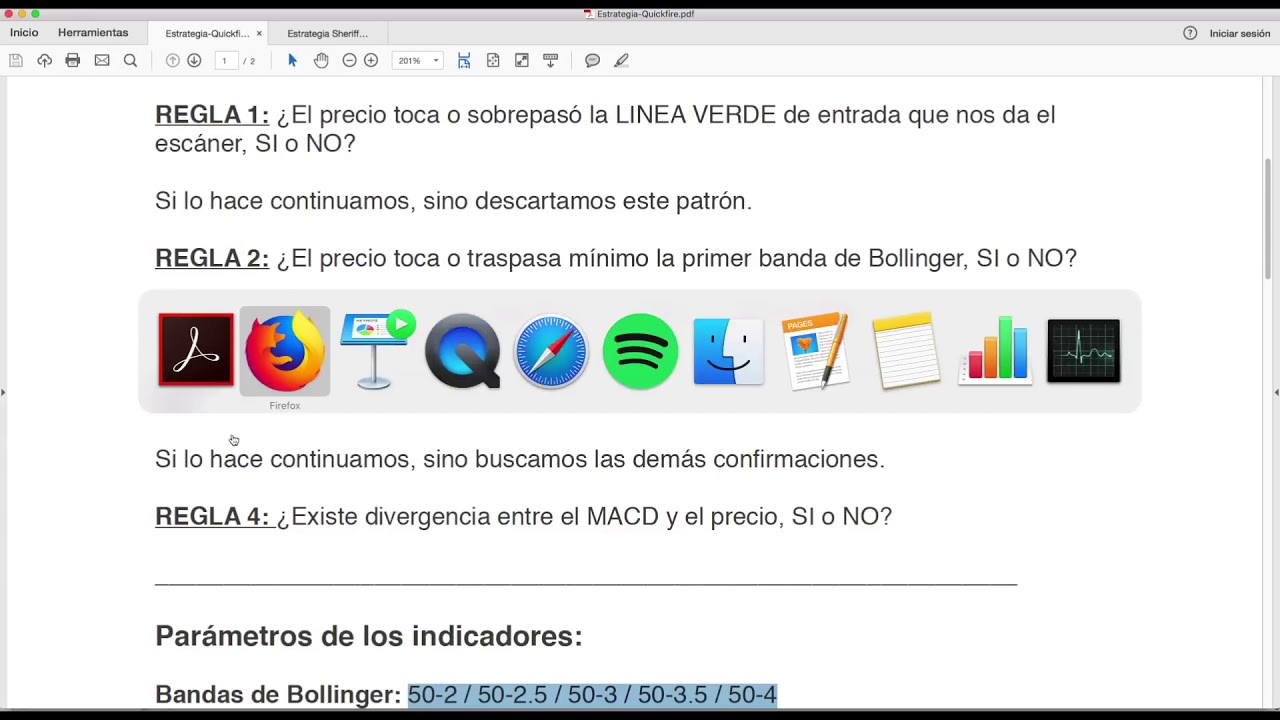Upload the file to cloud
The width and height of the screenshot is (1280, 720).
click(44, 61)
